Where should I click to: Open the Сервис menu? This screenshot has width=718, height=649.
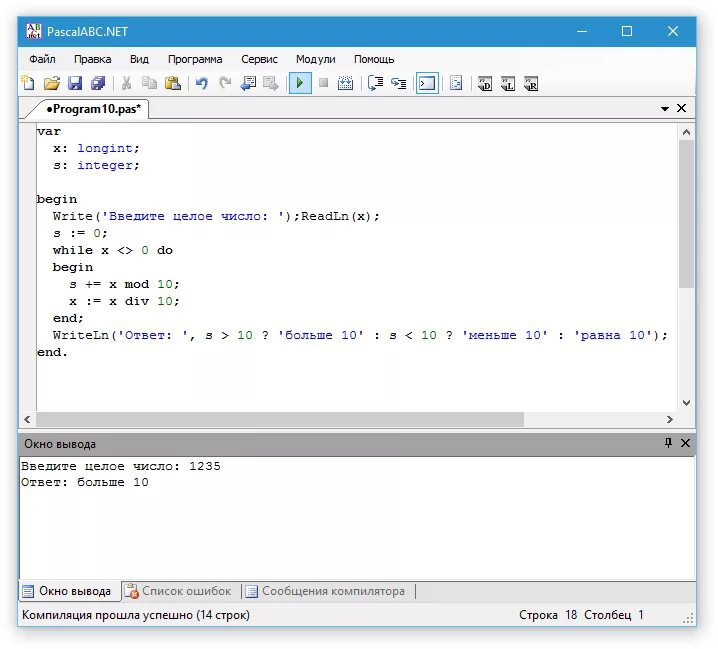259,60
